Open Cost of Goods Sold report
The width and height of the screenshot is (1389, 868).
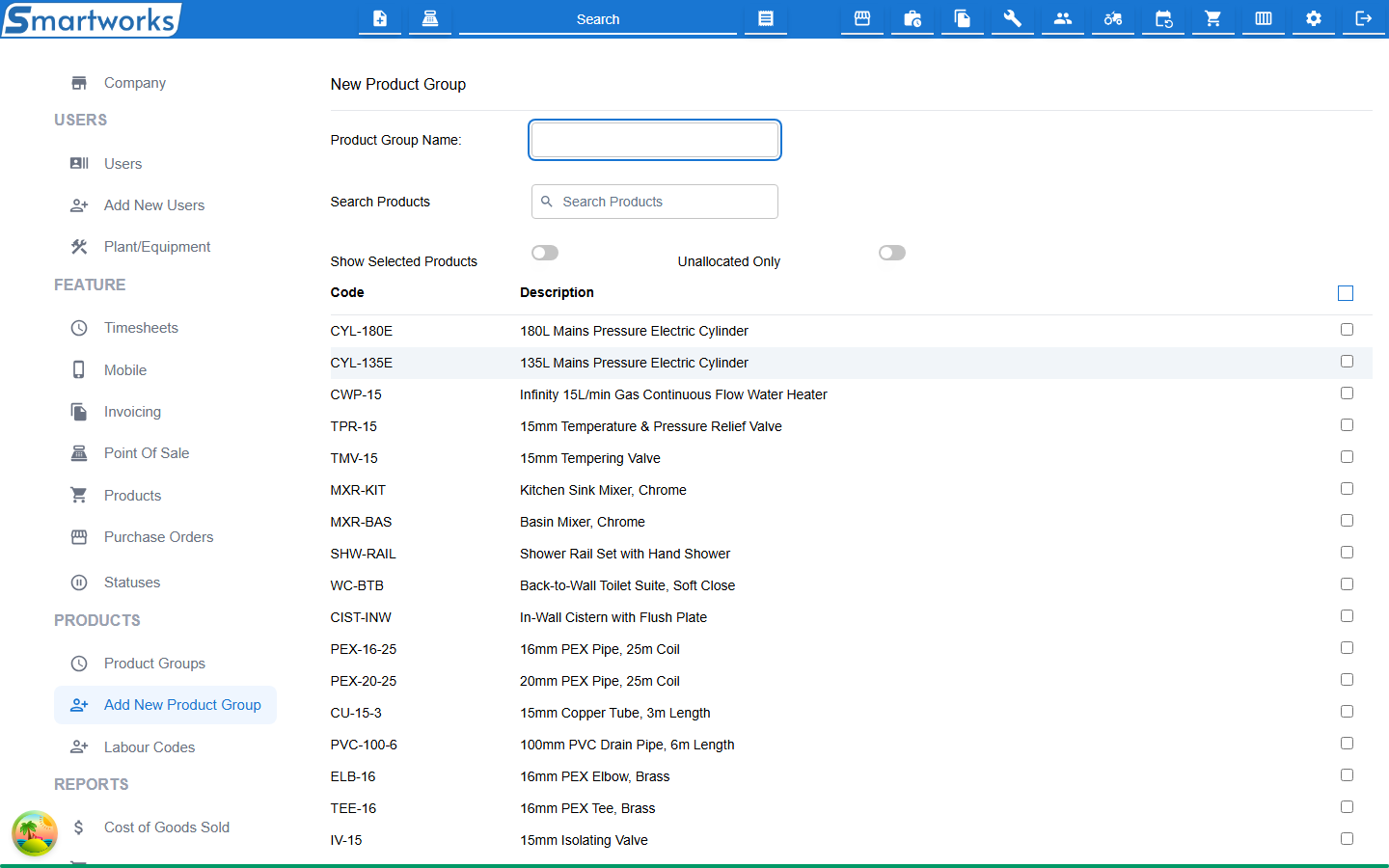pos(165,827)
